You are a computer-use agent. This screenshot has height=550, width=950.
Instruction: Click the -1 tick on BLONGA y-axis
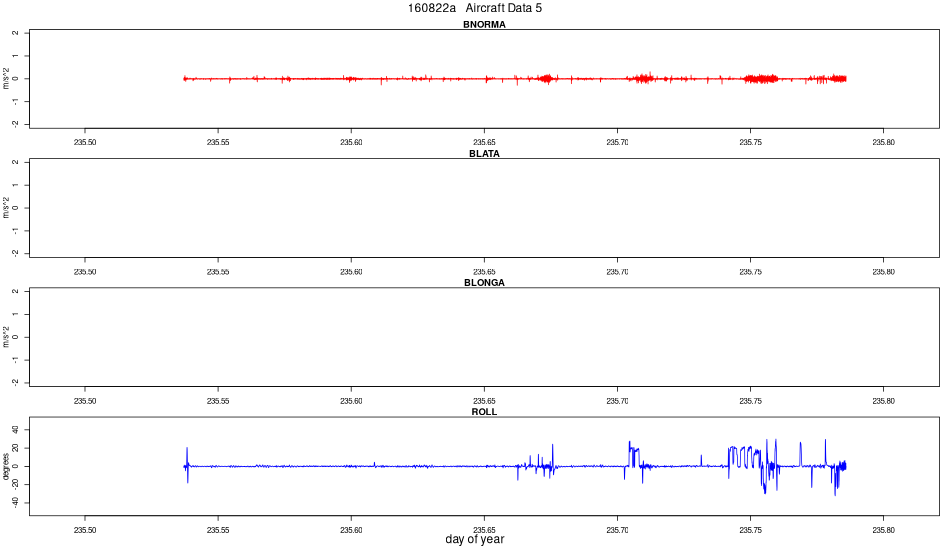16,360
